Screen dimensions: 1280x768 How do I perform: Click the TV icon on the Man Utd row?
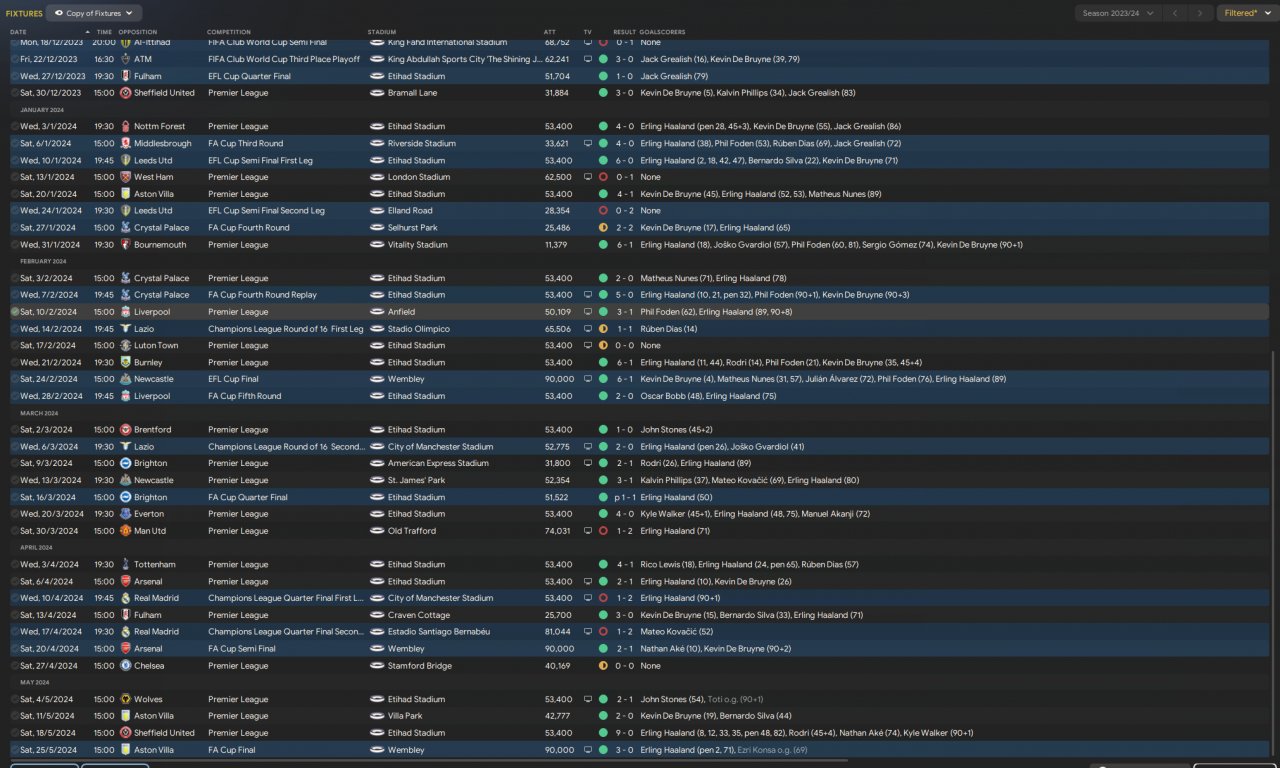click(x=588, y=531)
